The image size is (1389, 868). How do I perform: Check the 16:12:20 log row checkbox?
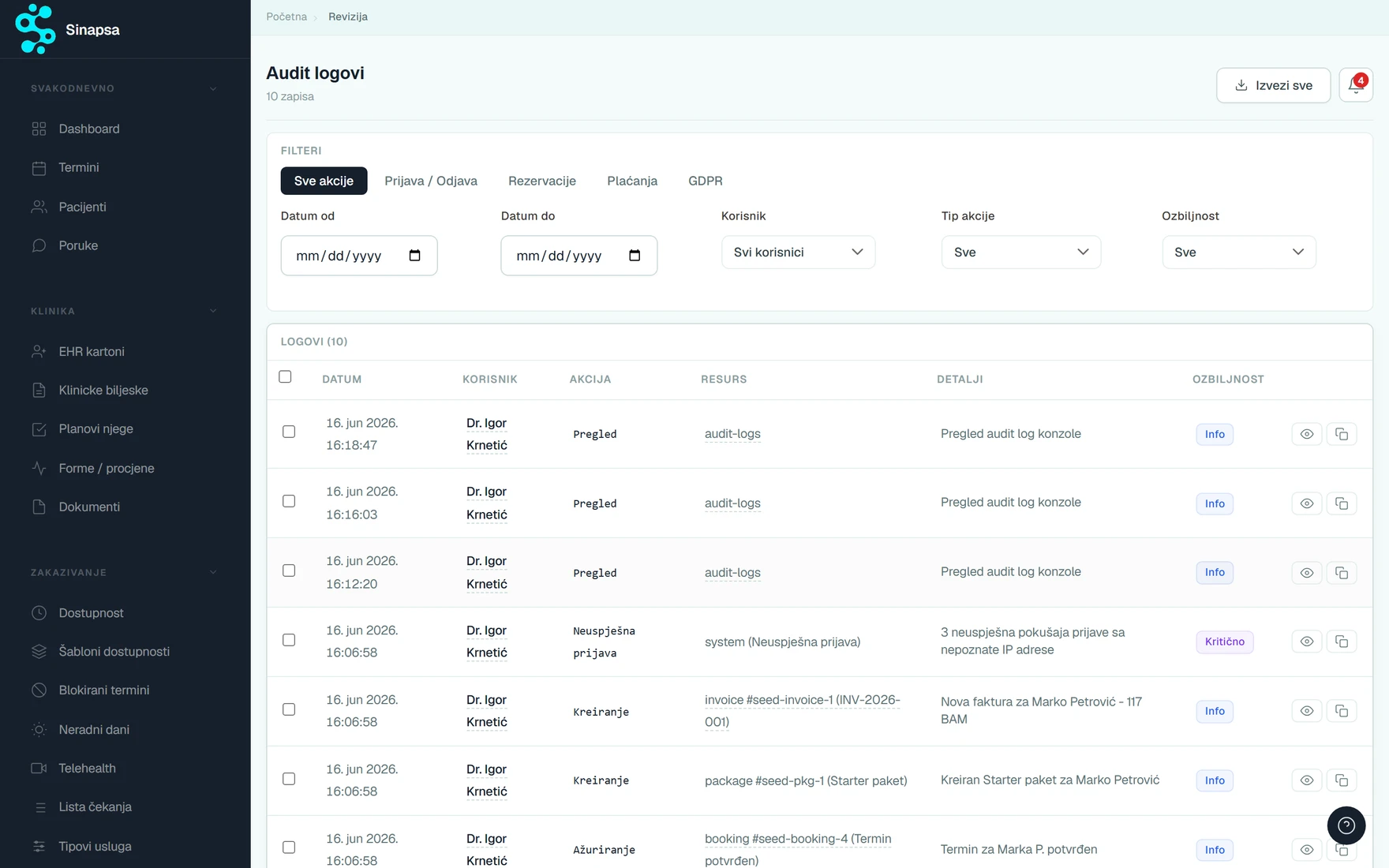point(289,571)
